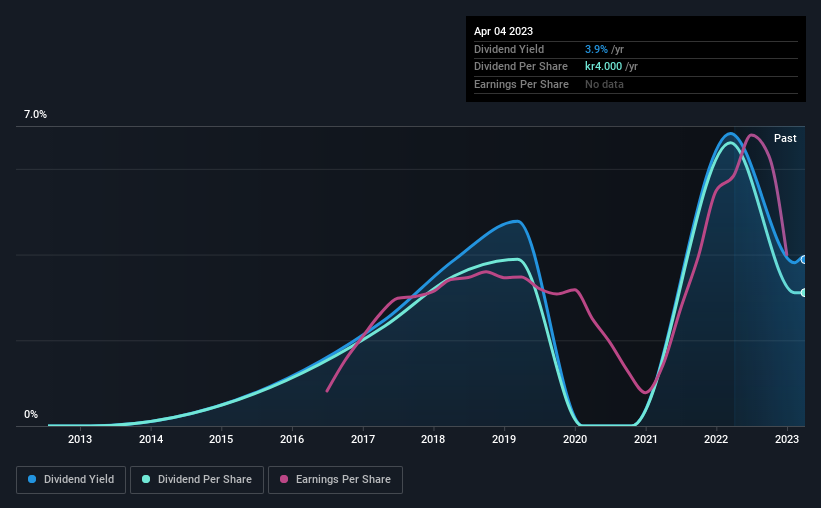Click the teal Dividend Per Share legend dot

(146, 479)
